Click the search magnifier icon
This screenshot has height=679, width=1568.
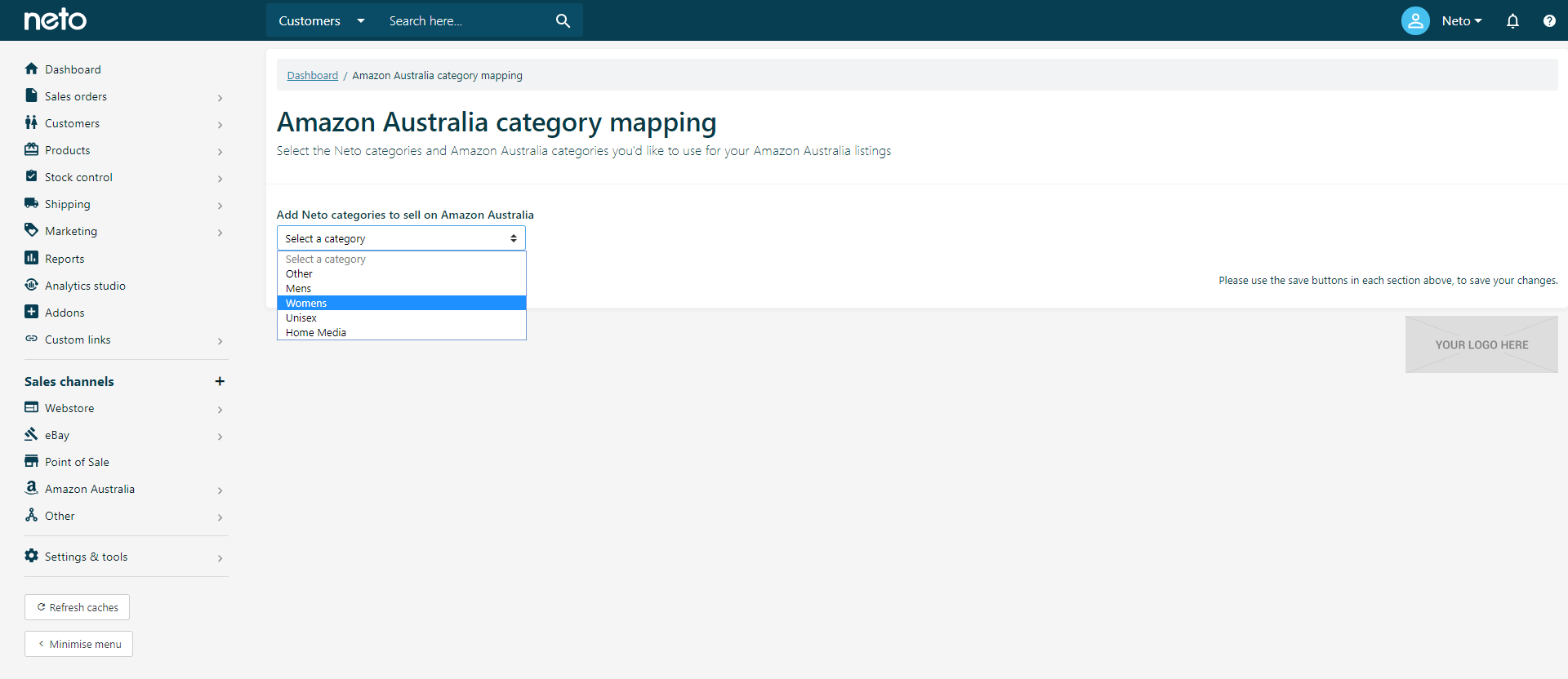point(563,20)
